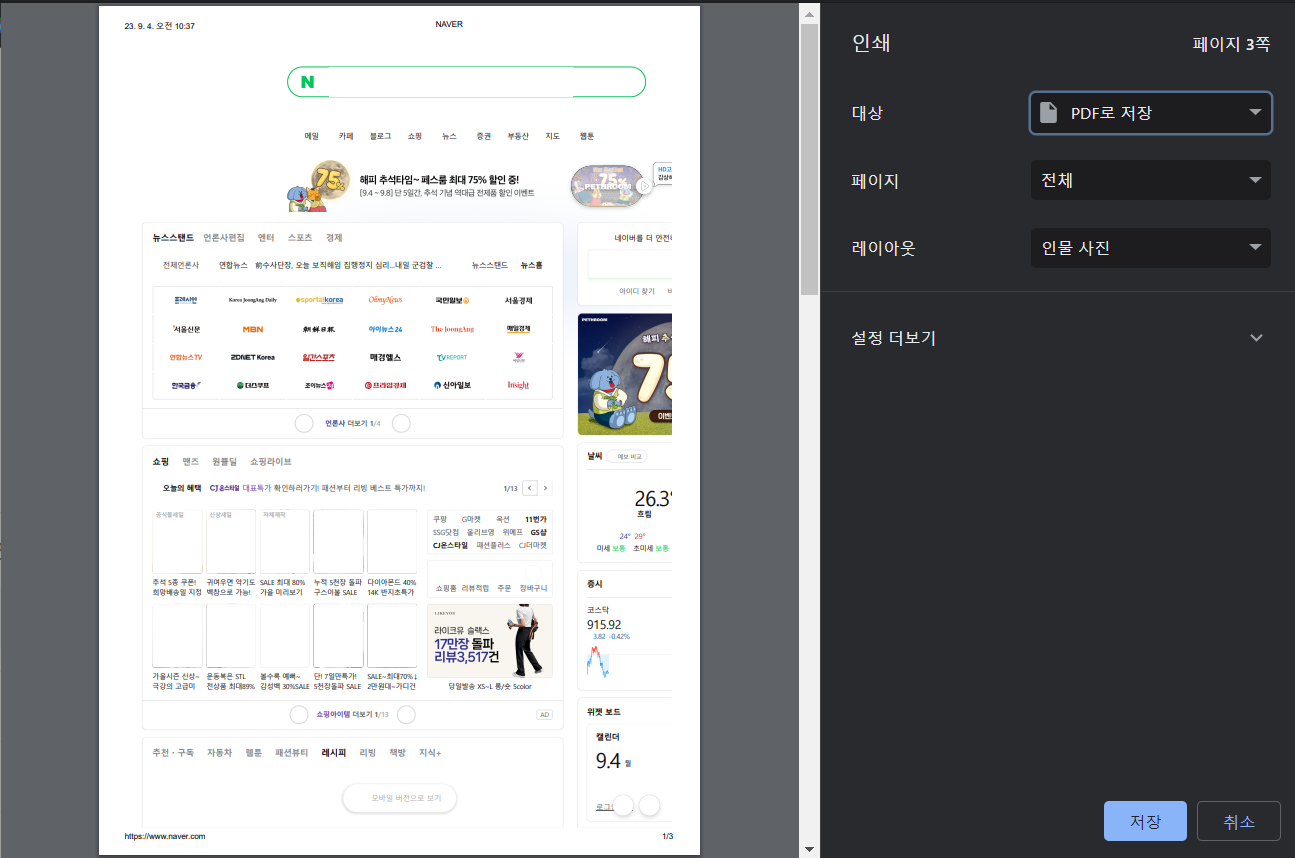Click the 프라임경제 logo
This screenshot has height=858, width=1295.
(x=385, y=385)
